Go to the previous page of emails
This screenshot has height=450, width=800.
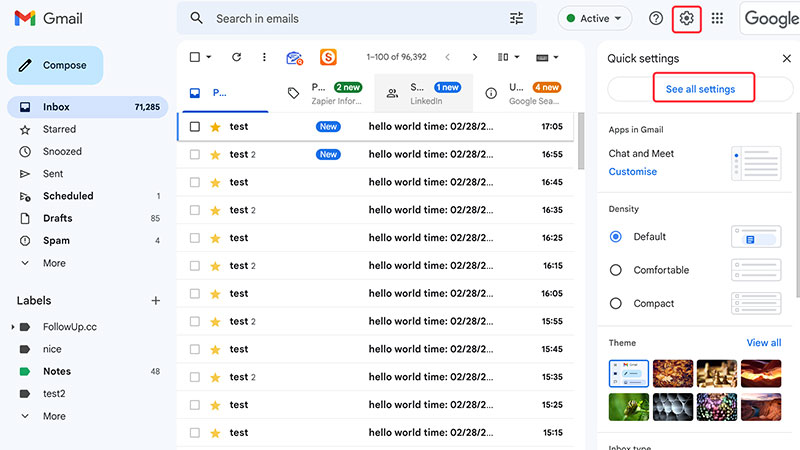click(447, 57)
